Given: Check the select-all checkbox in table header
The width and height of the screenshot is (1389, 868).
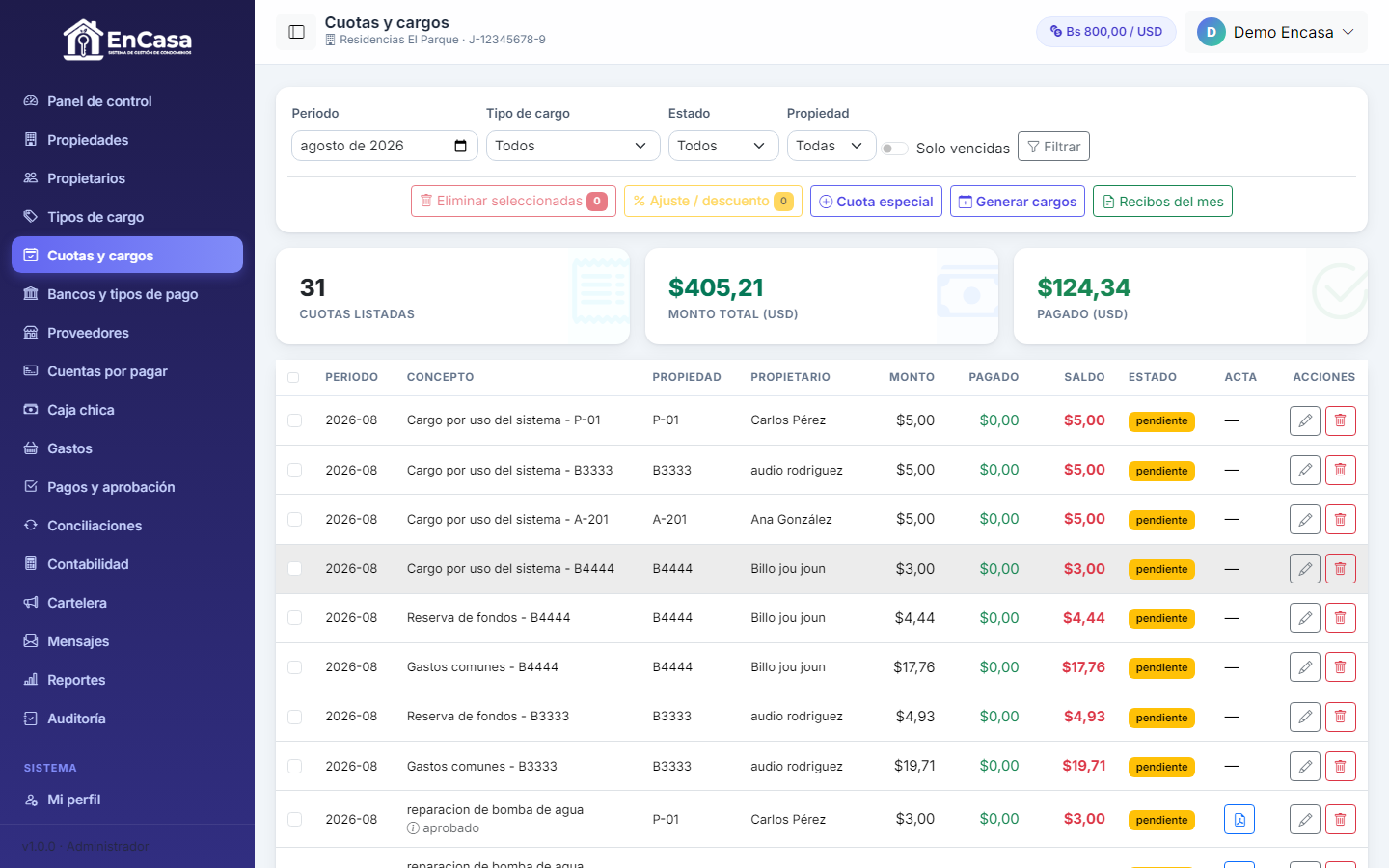Looking at the screenshot, I should [x=293, y=377].
